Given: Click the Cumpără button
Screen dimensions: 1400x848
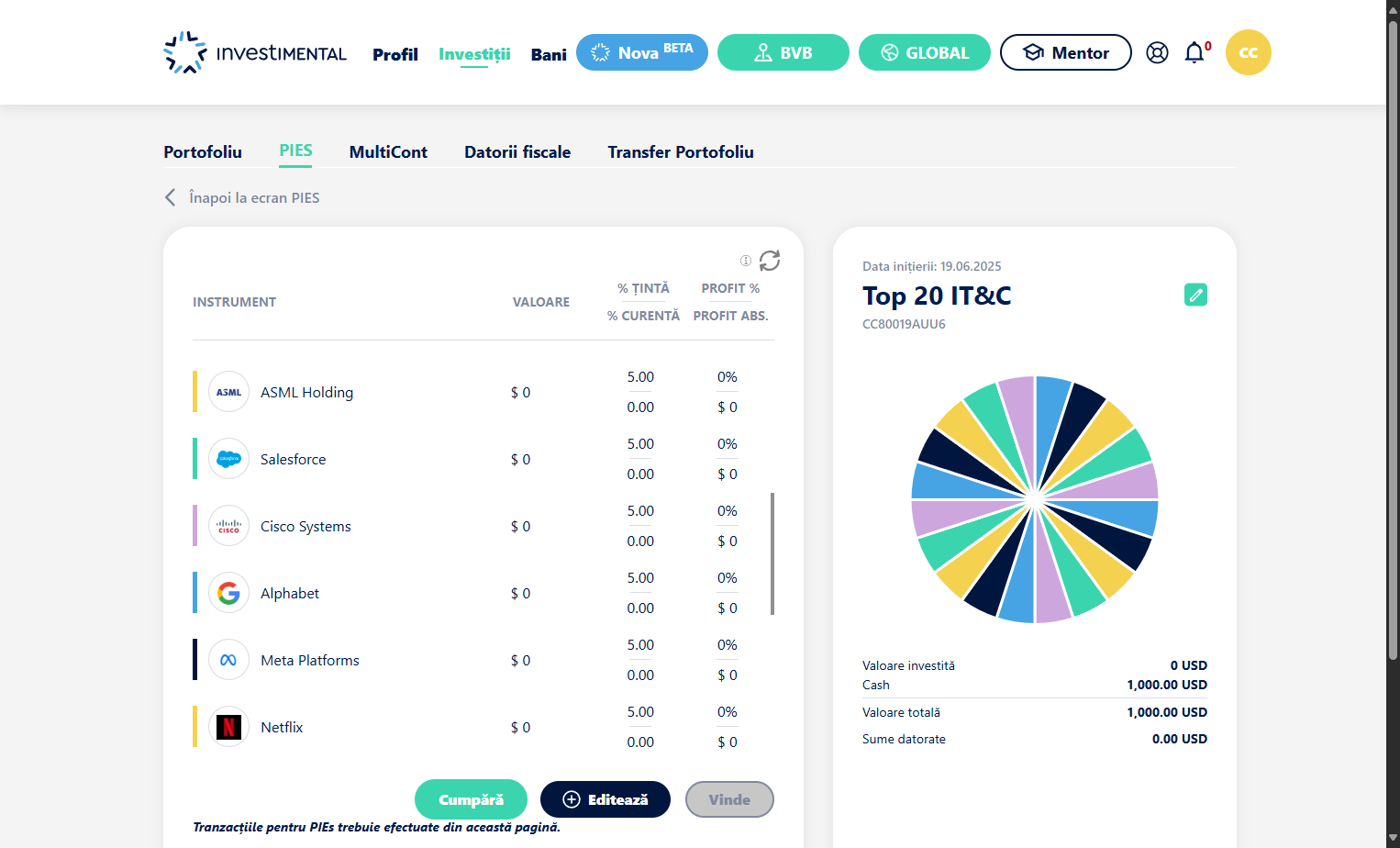Looking at the screenshot, I should [x=471, y=799].
